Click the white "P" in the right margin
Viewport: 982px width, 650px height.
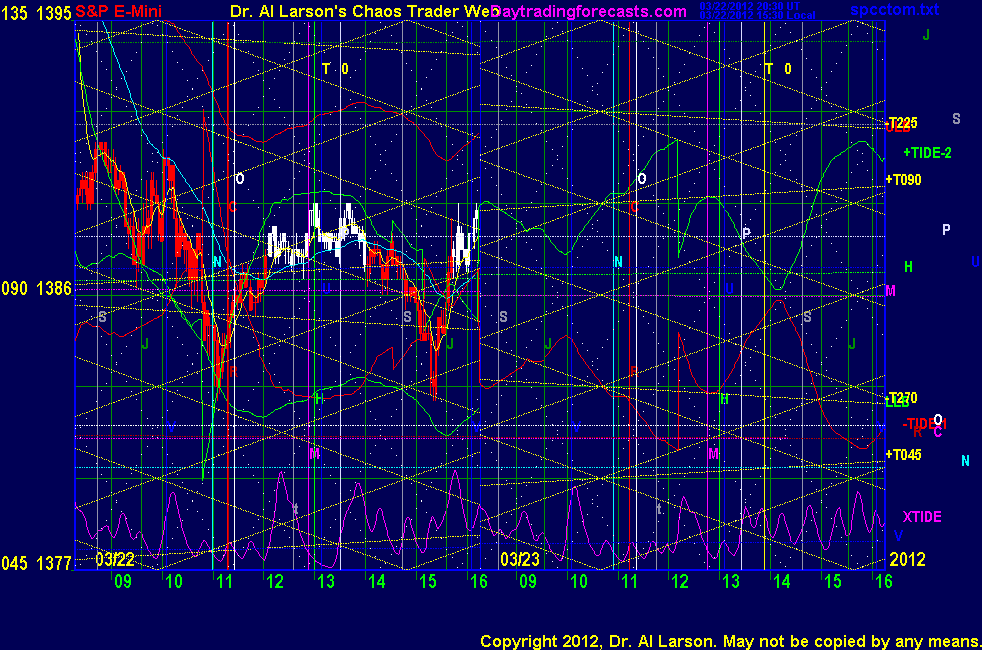(946, 230)
